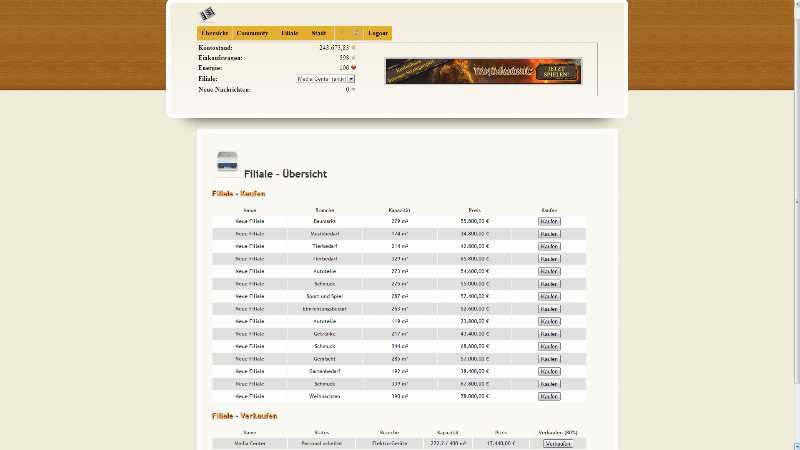Click Kaufen for the Autoteile 119 m² row

549,321
